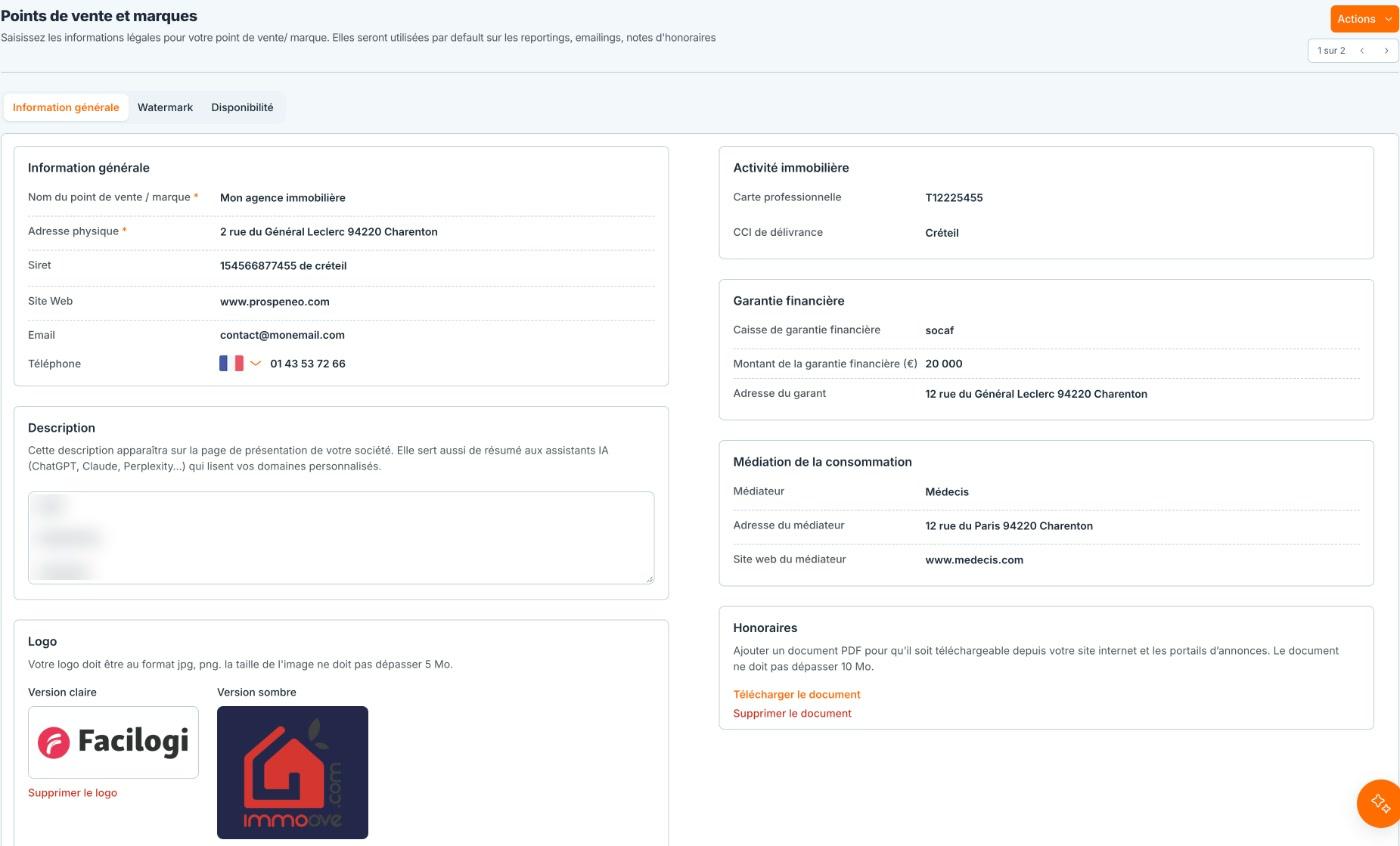Click the Facilogi light logo thumbnail
The image size is (1400, 846).
113,742
